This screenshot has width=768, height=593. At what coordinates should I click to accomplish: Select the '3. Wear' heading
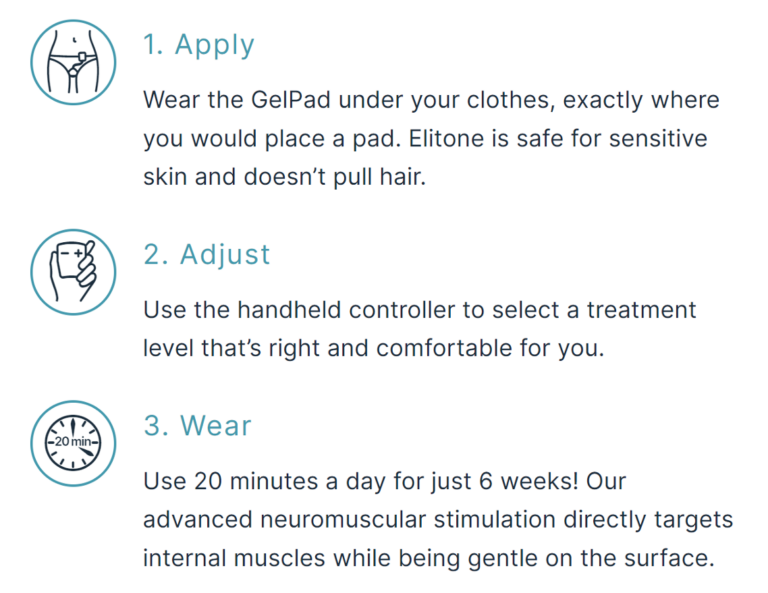pyautogui.click(x=197, y=426)
